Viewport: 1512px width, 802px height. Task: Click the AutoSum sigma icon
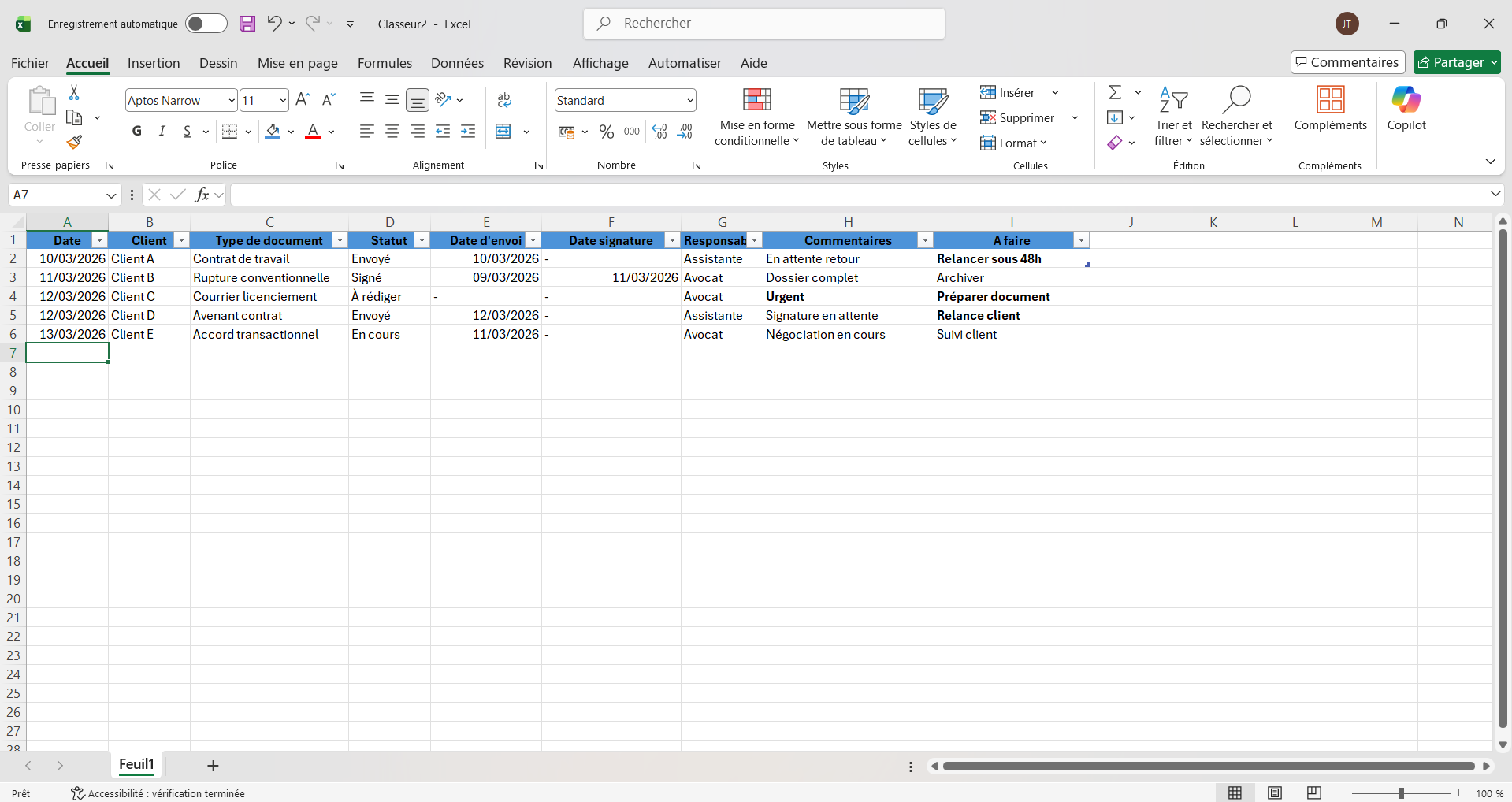(x=1115, y=93)
